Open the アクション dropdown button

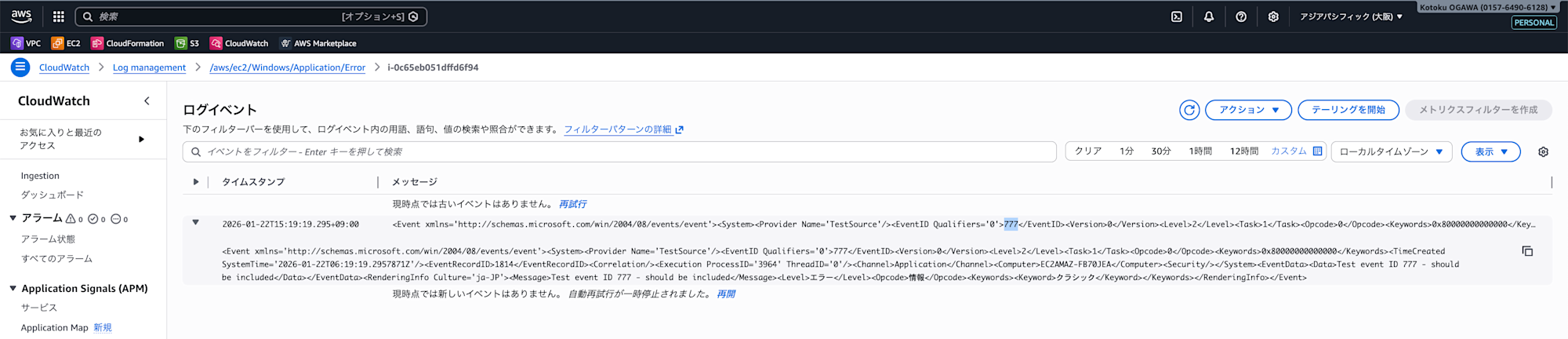[1248, 110]
